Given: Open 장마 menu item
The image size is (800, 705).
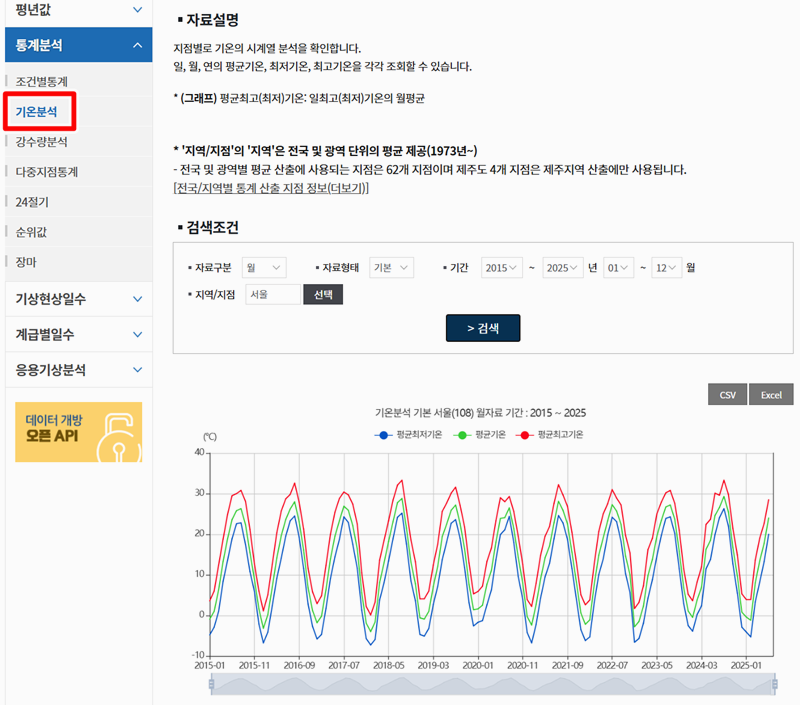Looking at the screenshot, I should coord(26,262).
